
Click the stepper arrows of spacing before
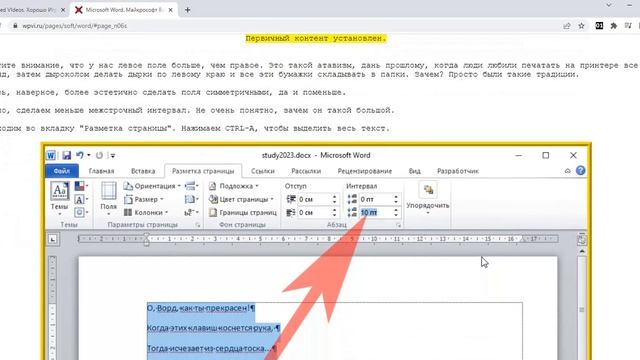pos(396,200)
